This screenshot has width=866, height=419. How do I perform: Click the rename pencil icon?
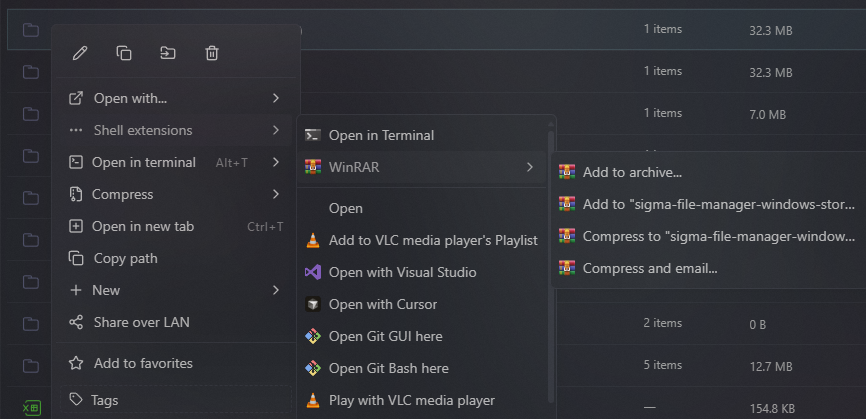80,53
